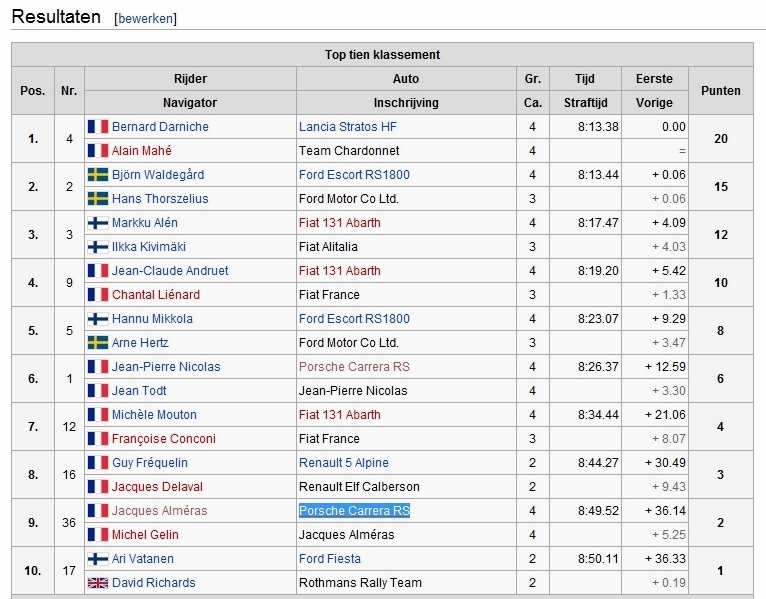Screen dimensions: 766x599
Task: Select the Rothmans Rally Team entry text
Action: [360, 582]
